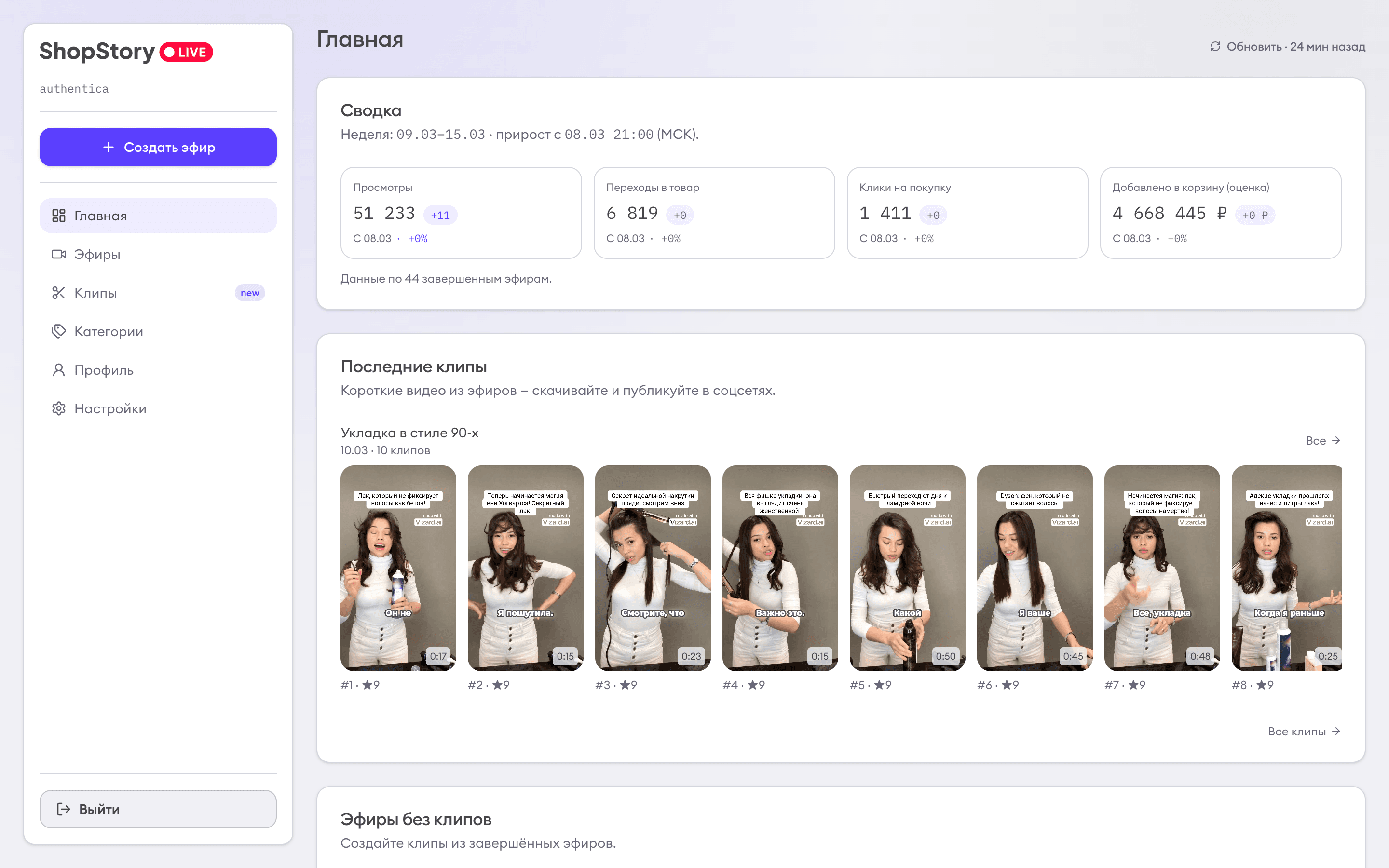Select the Главная dashboard icon in sidebar
1389x868 pixels.
[58, 215]
